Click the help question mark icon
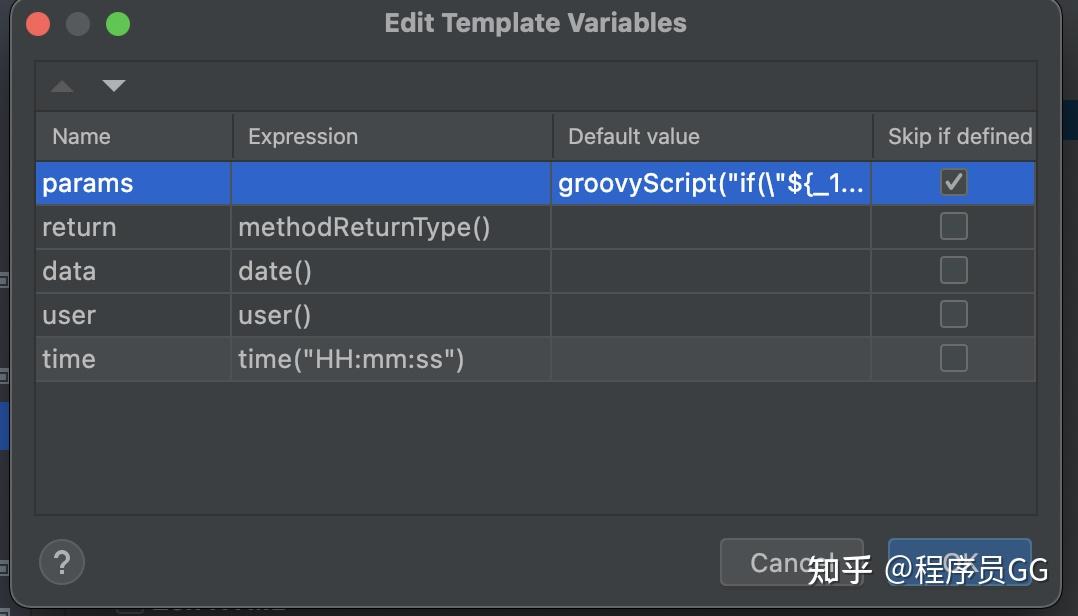 (61, 562)
